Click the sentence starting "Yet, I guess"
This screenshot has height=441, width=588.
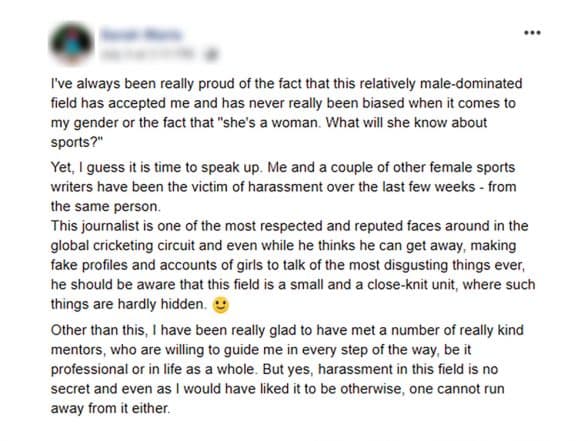tap(155, 167)
